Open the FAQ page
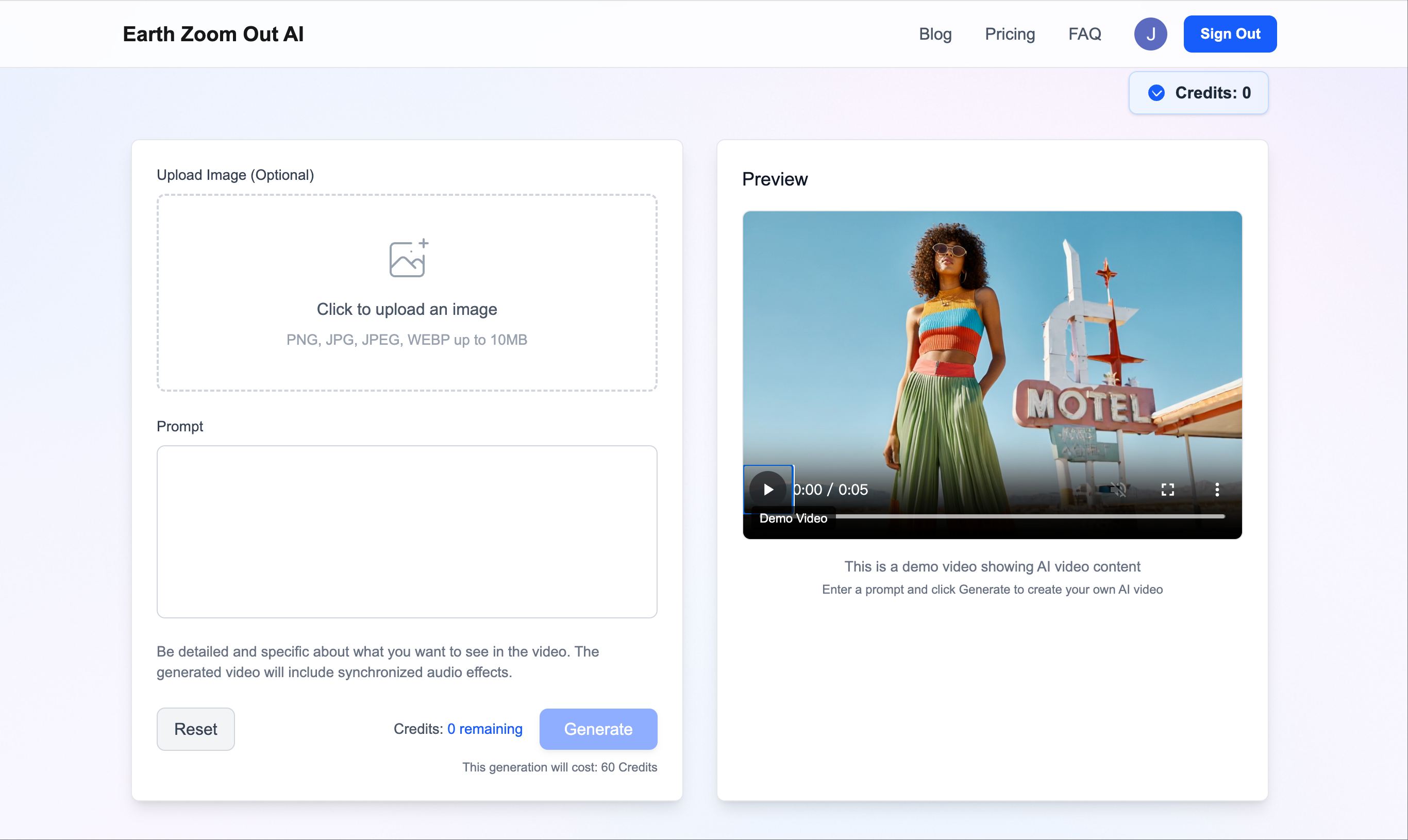The height and width of the screenshot is (840, 1408). click(1084, 34)
